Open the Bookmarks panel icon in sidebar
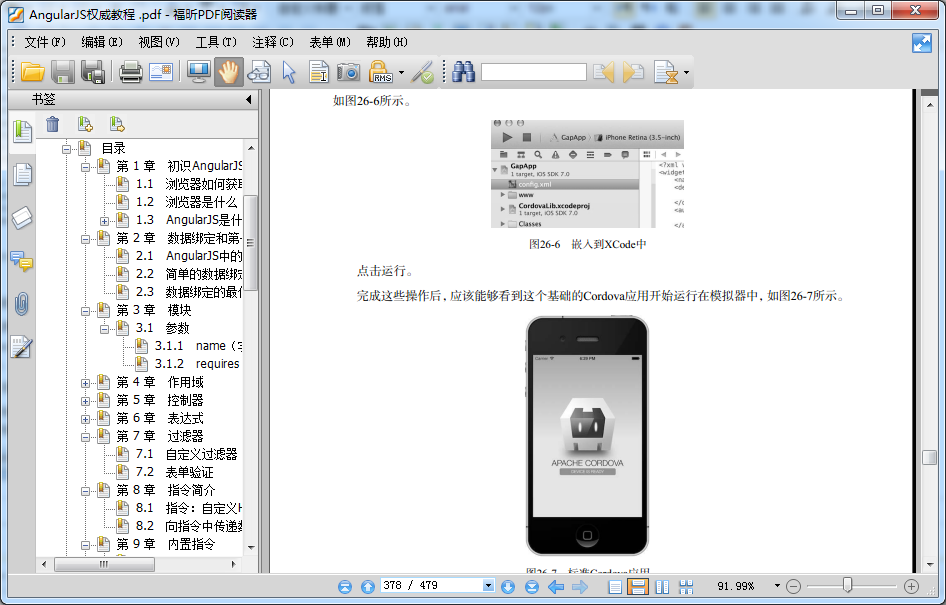The height and width of the screenshot is (605, 946). click(x=22, y=131)
